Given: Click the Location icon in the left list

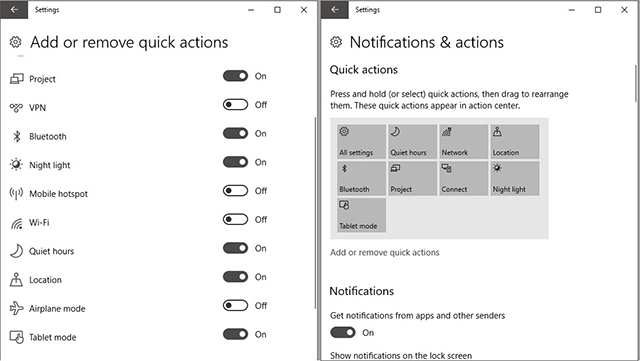Looking at the screenshot, I should pos(16,280).
